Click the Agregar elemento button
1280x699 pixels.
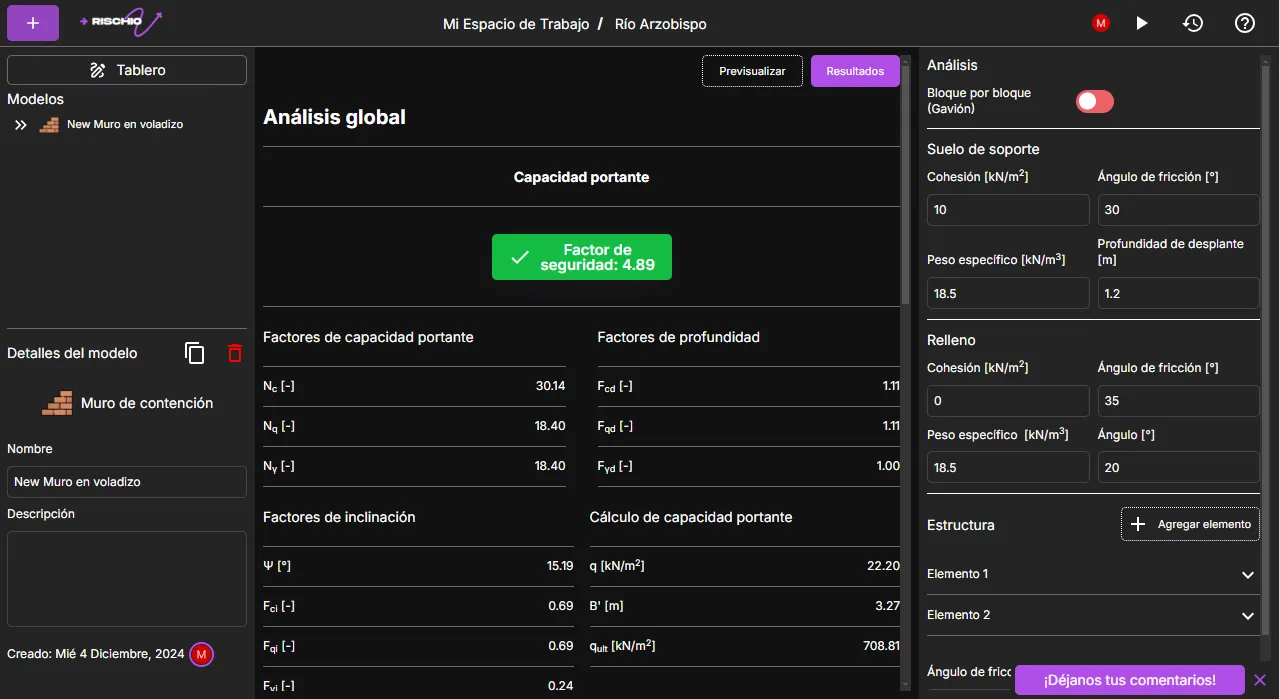click(x=1190, y=524)
